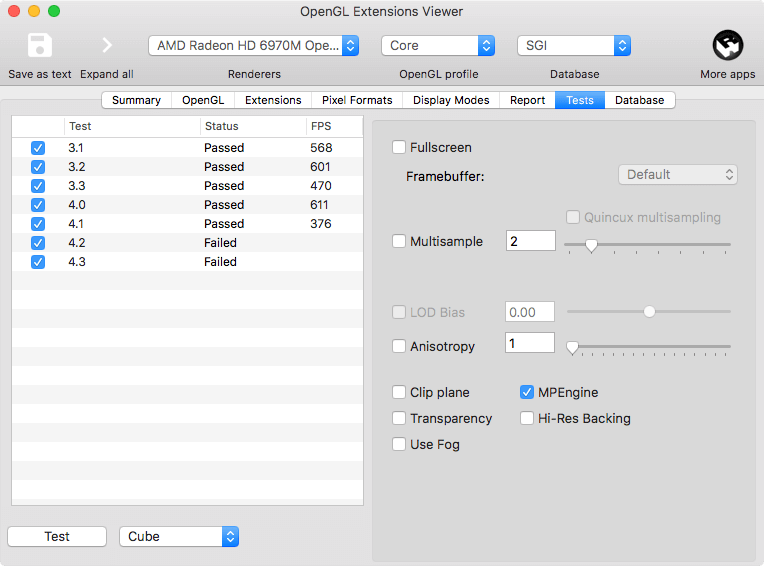Open the OpenGL profile Core dropdown
The height and width of the screenshot is (566, 764).
click(438, 46)
